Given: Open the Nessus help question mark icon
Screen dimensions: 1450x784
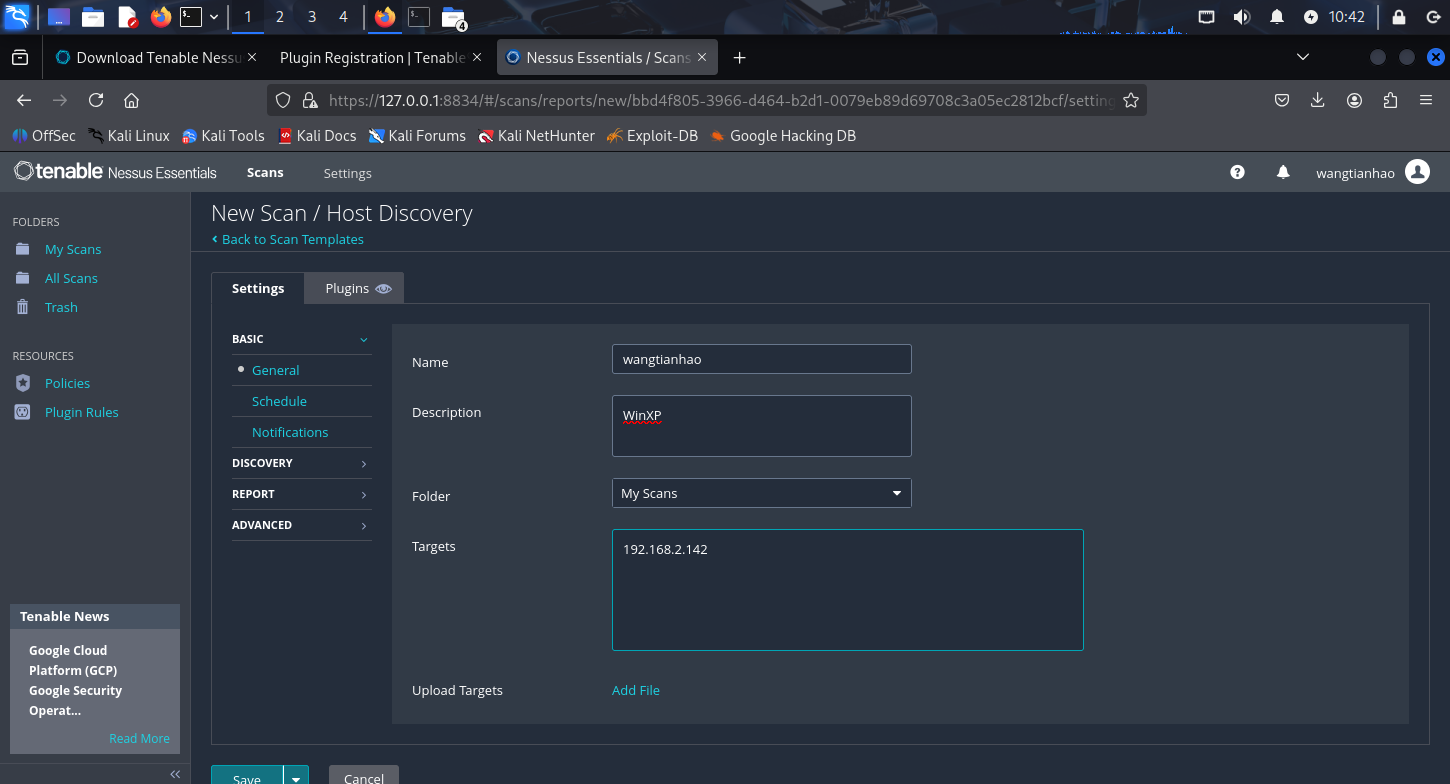Looking at the screenshot, I should [1237, 172].
